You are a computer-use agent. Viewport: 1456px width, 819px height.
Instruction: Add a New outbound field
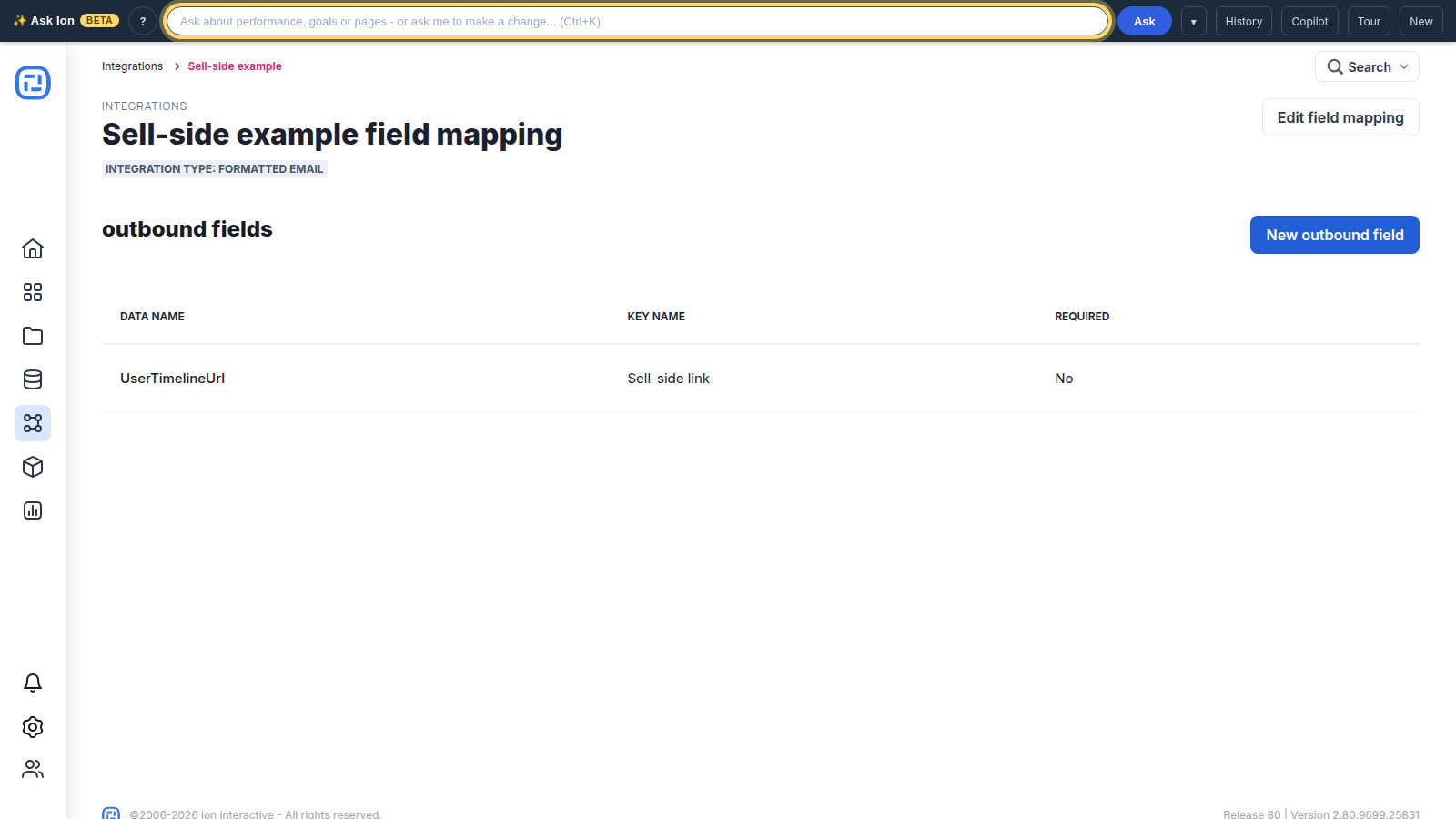1334,235
